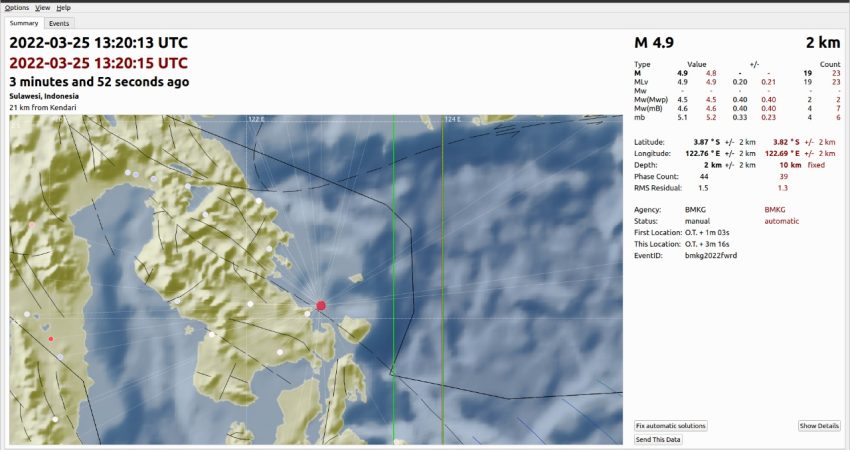Click the region name Sulawesi, Indonesia
850x450 pixels.
point(44,96)
